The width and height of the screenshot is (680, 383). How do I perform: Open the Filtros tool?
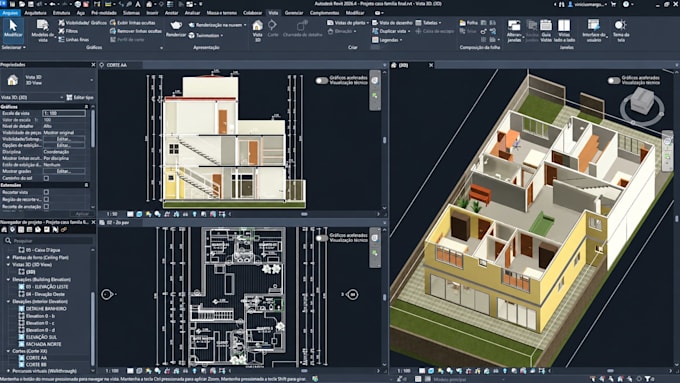click(x=68, y=31)
